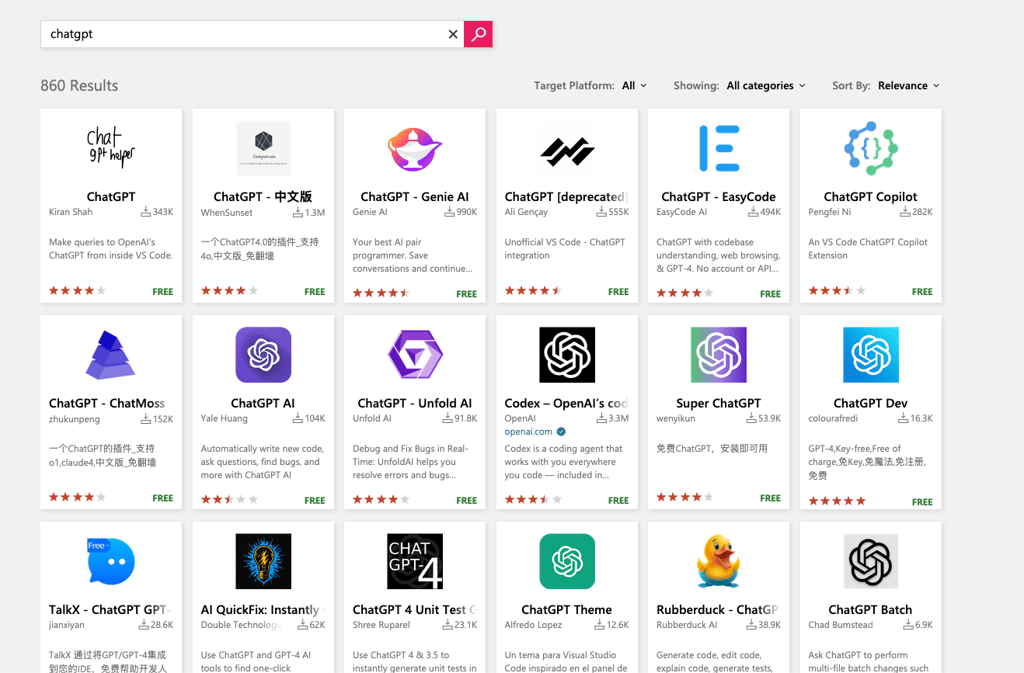Expand the Showing All categories dropdown

pyautogui.click(x=766, y=86)
